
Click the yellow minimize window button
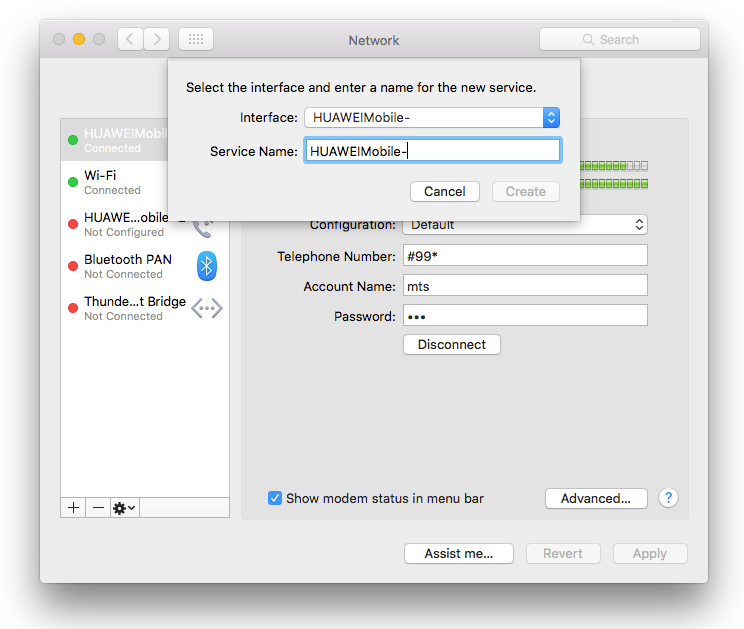pyautogui.click(x=79, y=39)
